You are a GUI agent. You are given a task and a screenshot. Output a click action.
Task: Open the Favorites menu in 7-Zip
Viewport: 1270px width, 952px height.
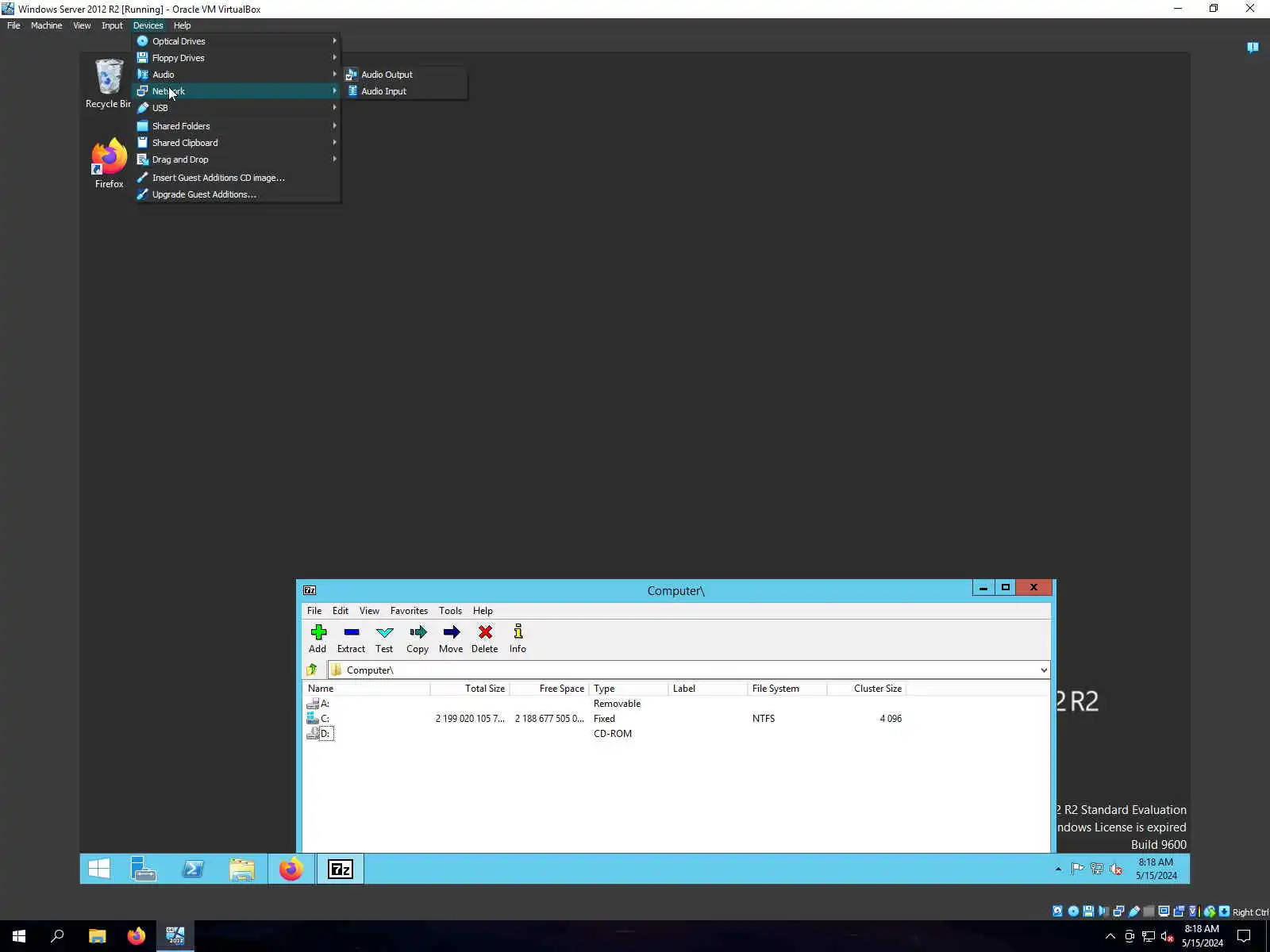409,611
